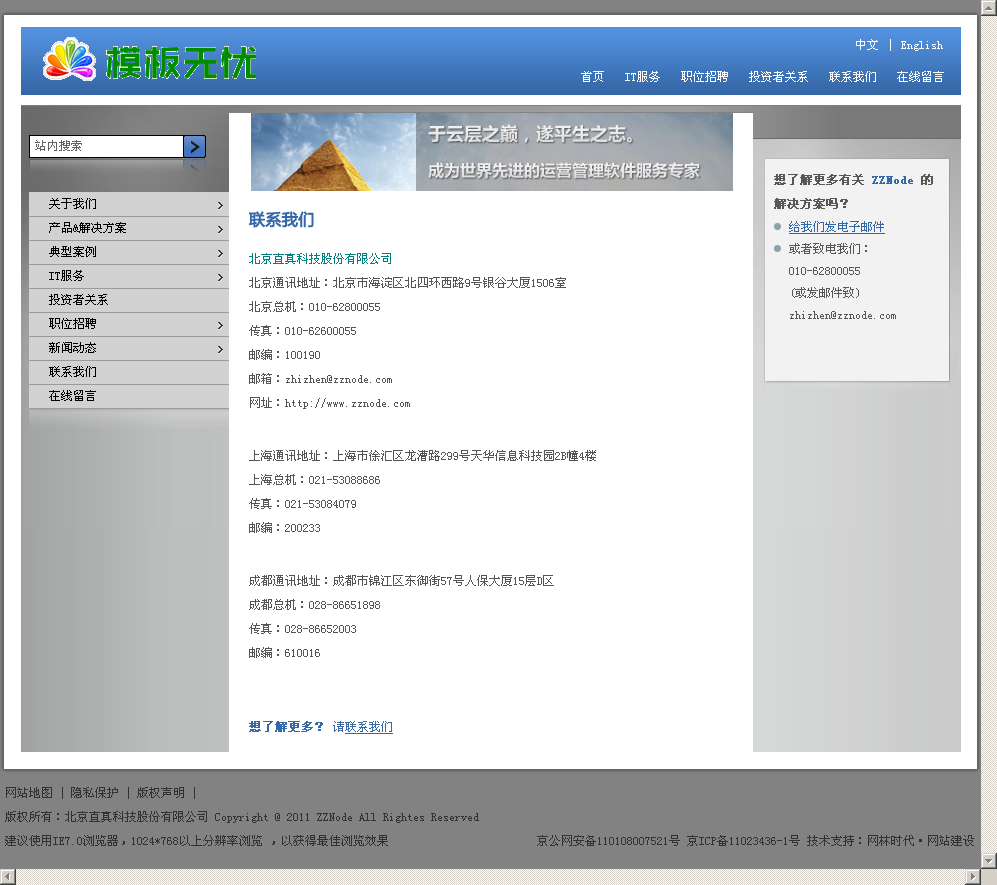Open the 网站地图 footer link
The width and height of the screenshot is (997, 885).
[x=29, y=792]
